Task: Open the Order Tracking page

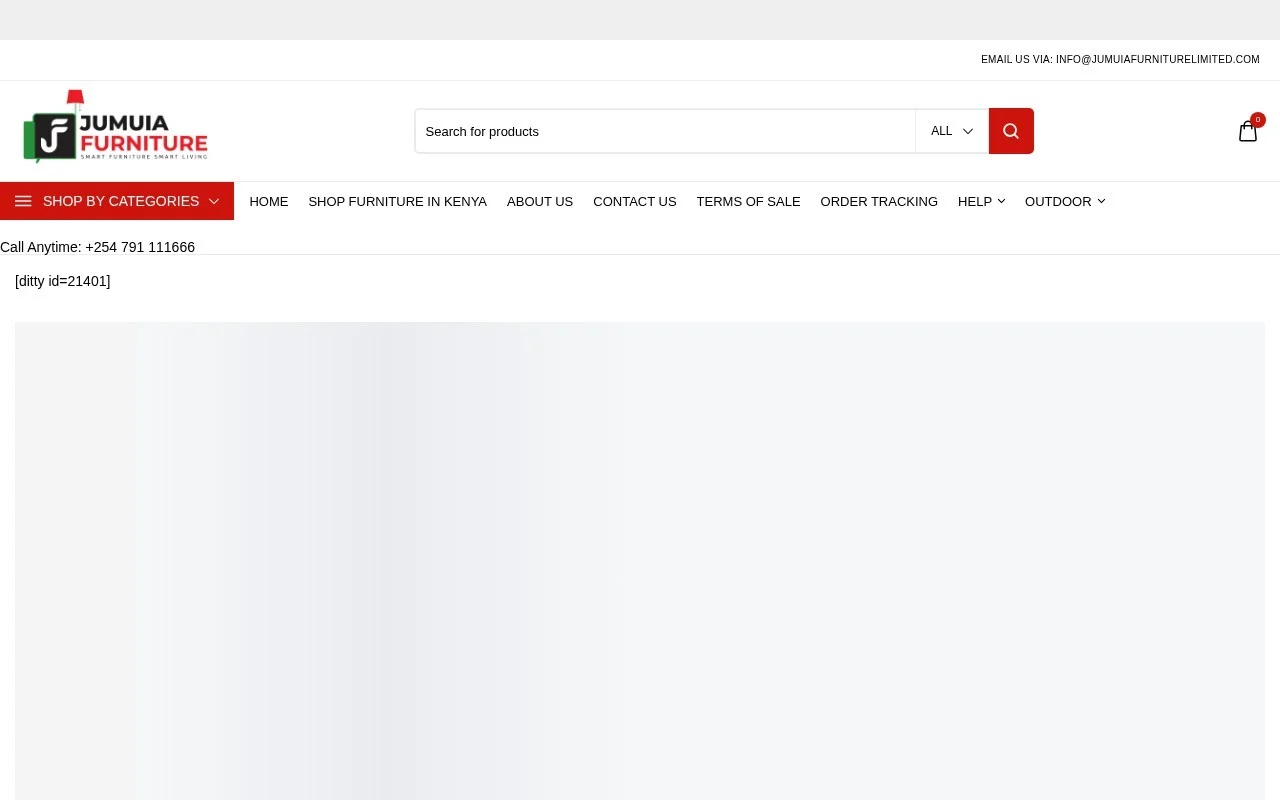Action: pos(879,201)
